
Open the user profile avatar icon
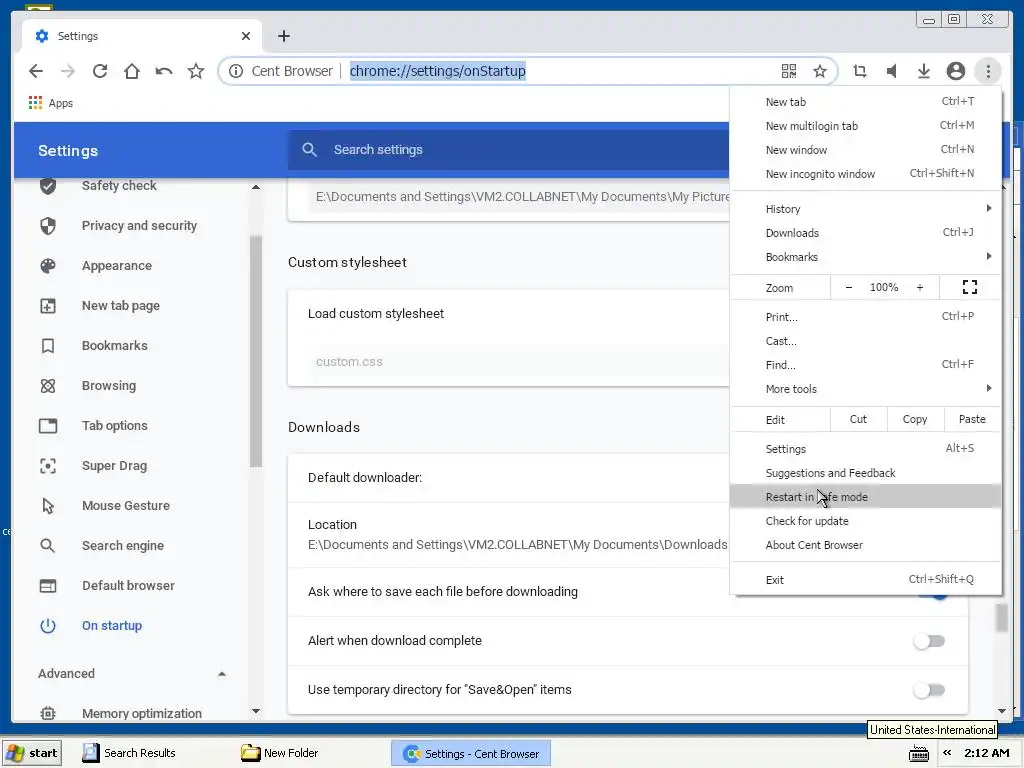[955, 71]
